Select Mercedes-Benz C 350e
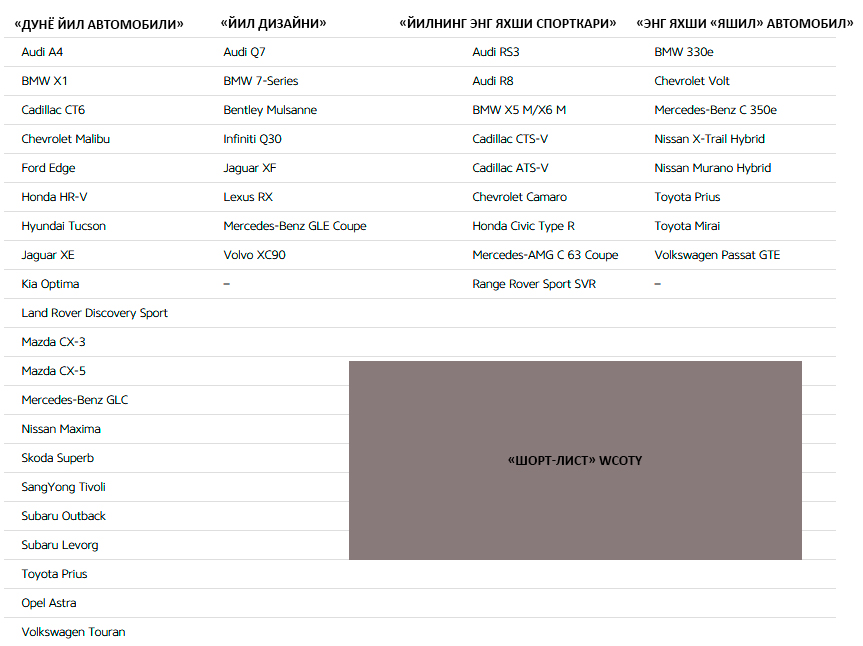Viewport: 863px width, 646px height. click(x=715, y=110)
